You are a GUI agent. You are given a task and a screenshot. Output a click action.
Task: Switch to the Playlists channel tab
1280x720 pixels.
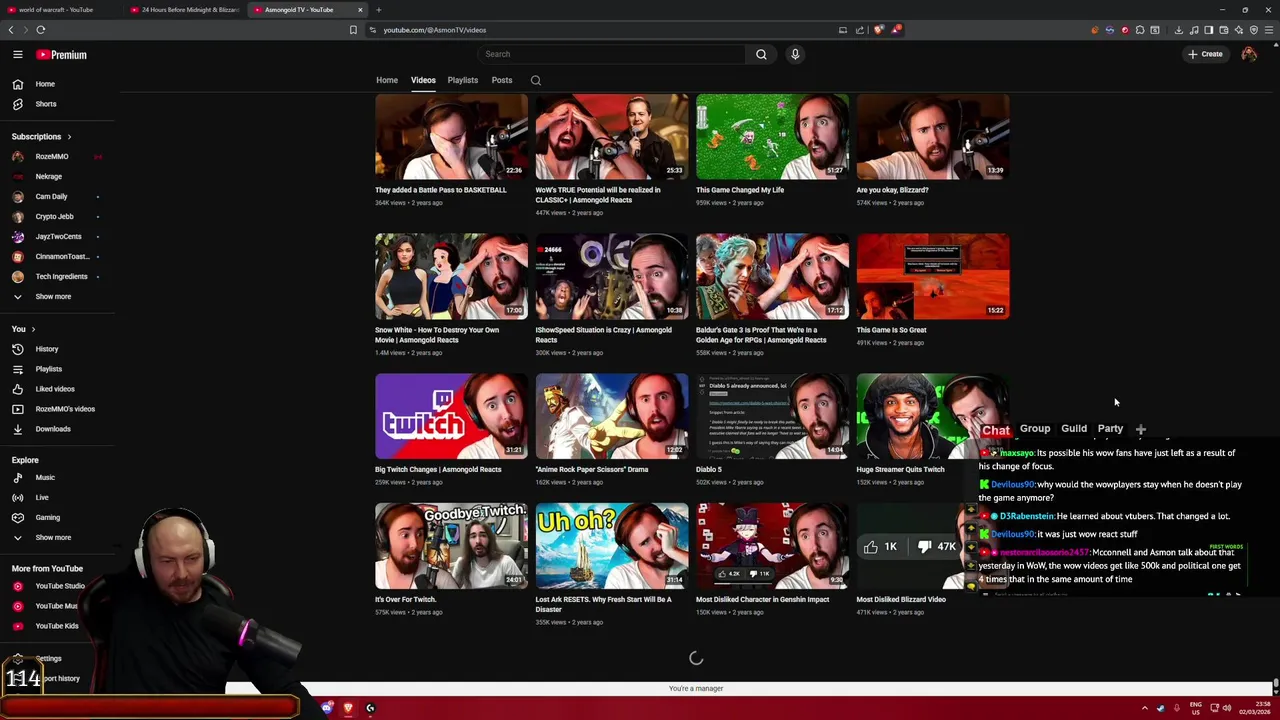pyautogui.click(x=463, y=80)
